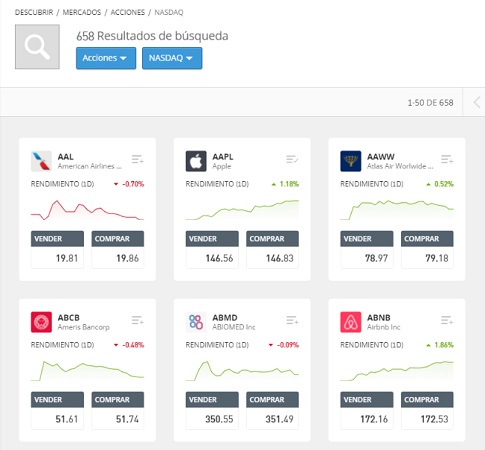Go to Mercados breadcrumb
485x450 pixels.
82,12
